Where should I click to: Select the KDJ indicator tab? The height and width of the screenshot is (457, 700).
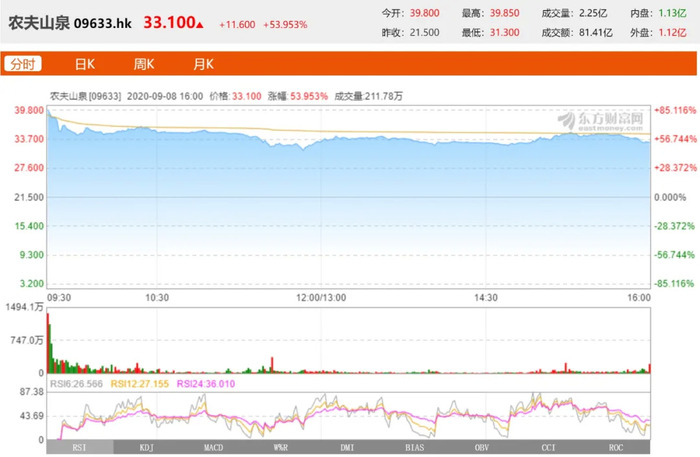146,447
